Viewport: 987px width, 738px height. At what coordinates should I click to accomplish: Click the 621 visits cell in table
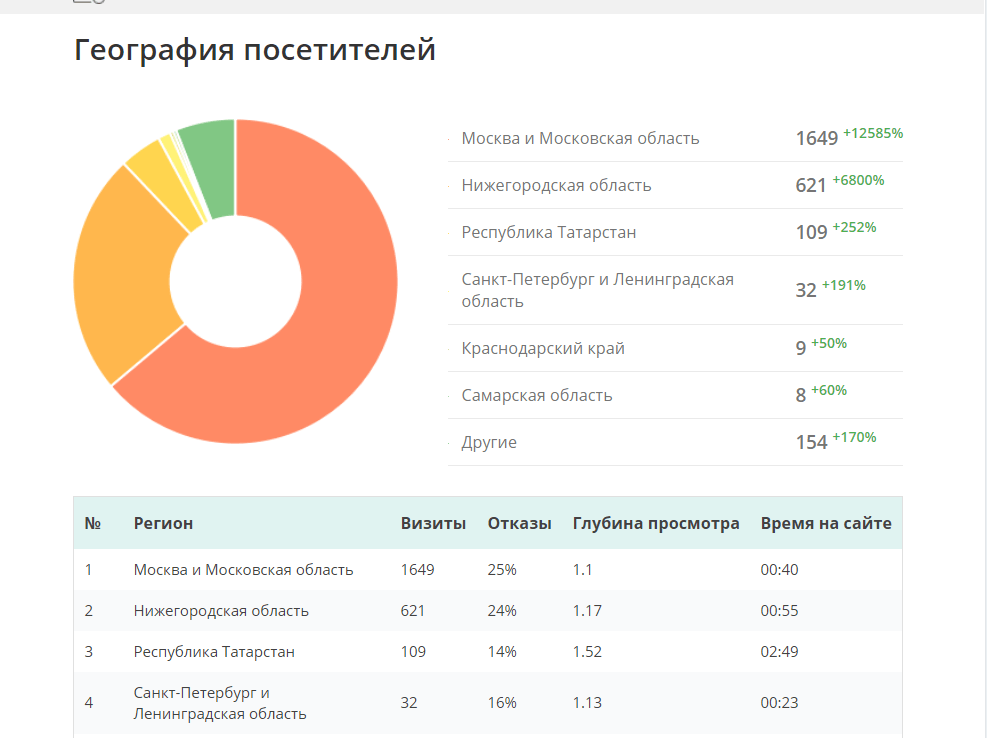(412, 611)
